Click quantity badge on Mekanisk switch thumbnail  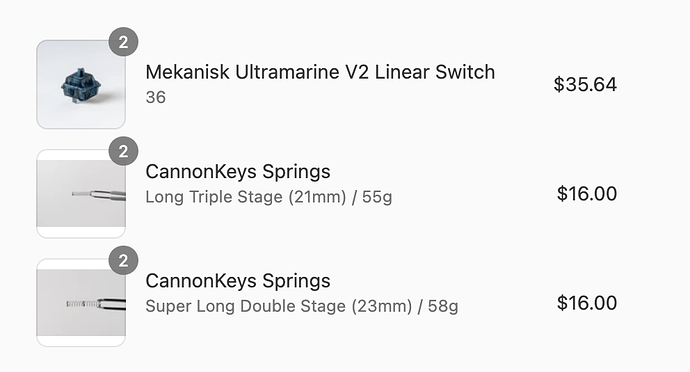pos(124,42)
